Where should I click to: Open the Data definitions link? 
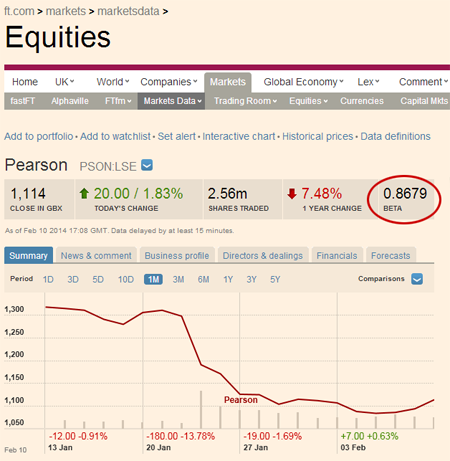(395, 136)
